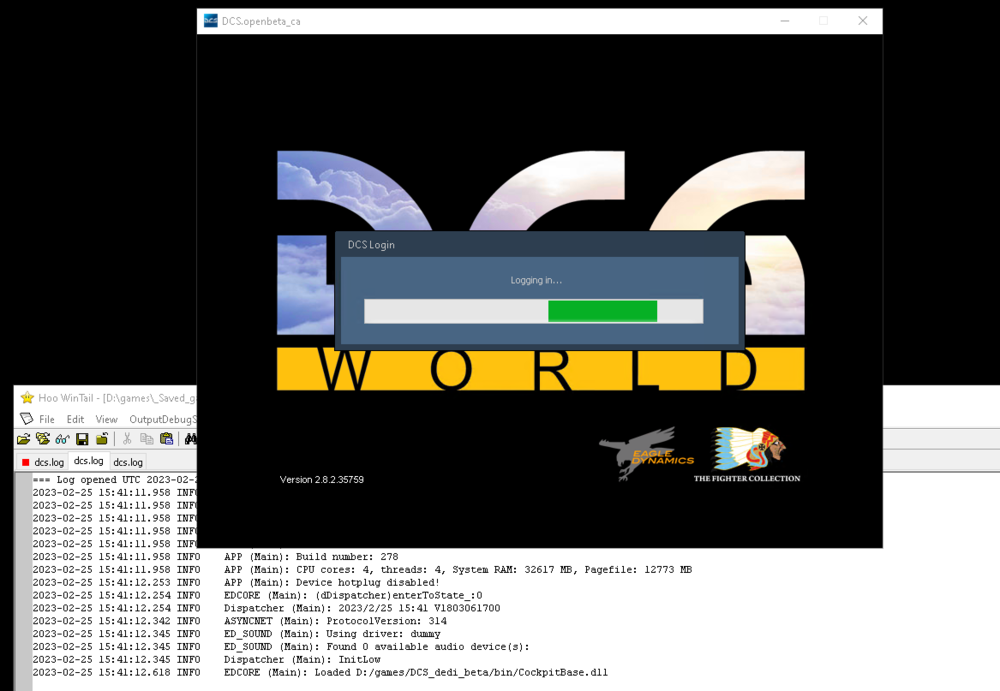
Task: Open the View menu in WinTail
Action: click(107, 419)
